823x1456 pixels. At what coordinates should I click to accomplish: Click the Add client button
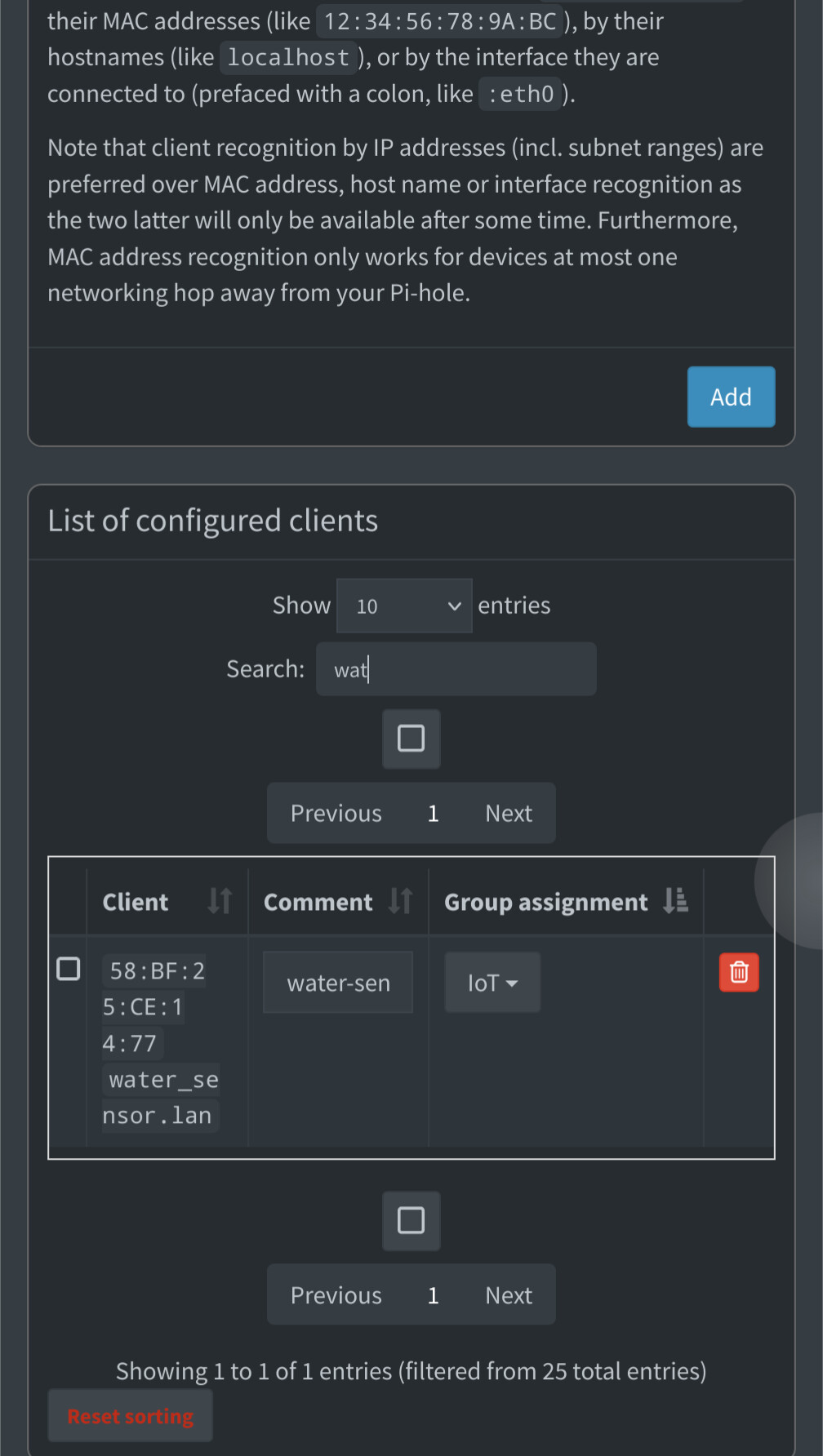coord(731,397)
